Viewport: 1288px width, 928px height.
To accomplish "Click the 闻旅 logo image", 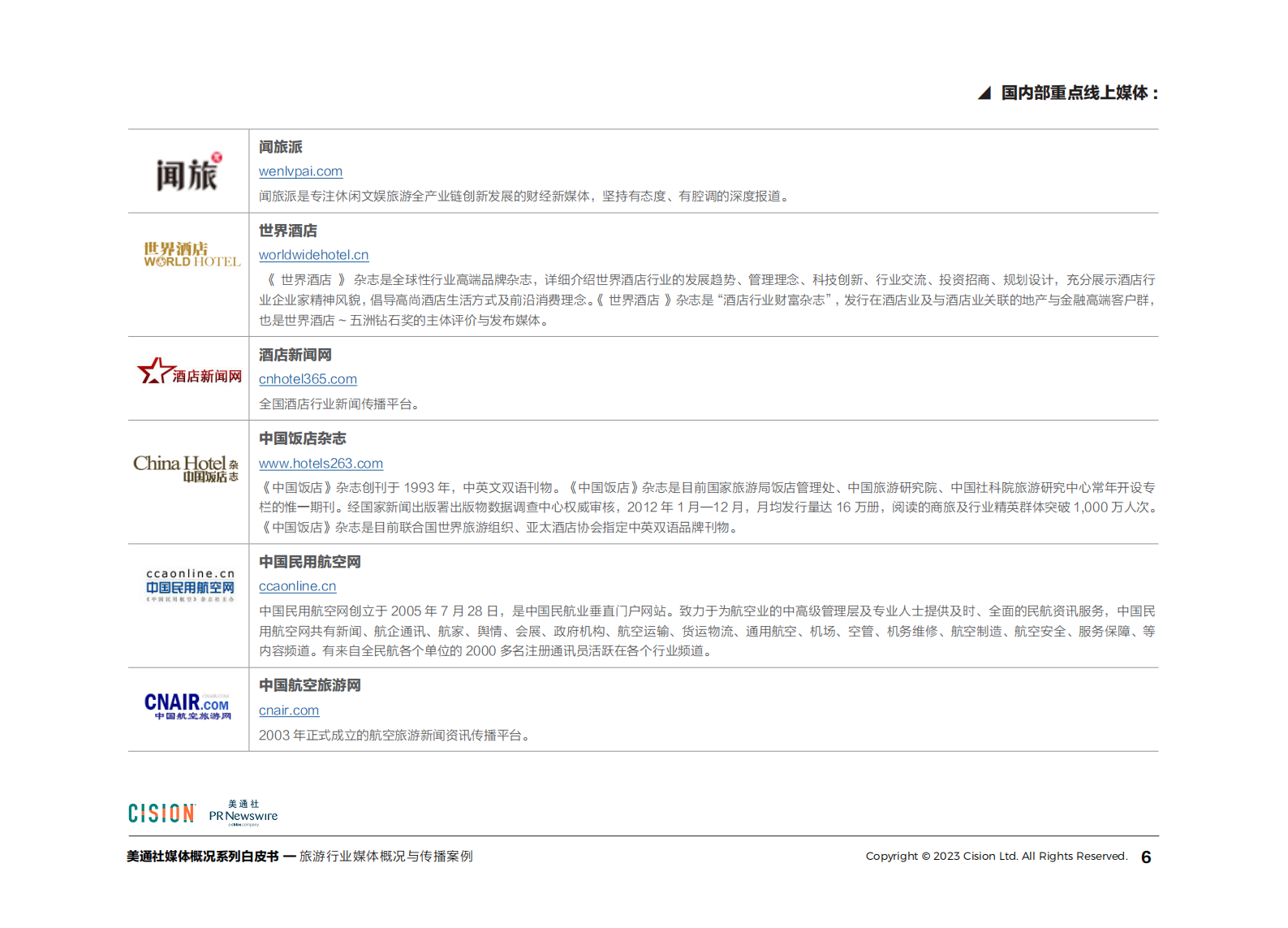I will (188, 171).
